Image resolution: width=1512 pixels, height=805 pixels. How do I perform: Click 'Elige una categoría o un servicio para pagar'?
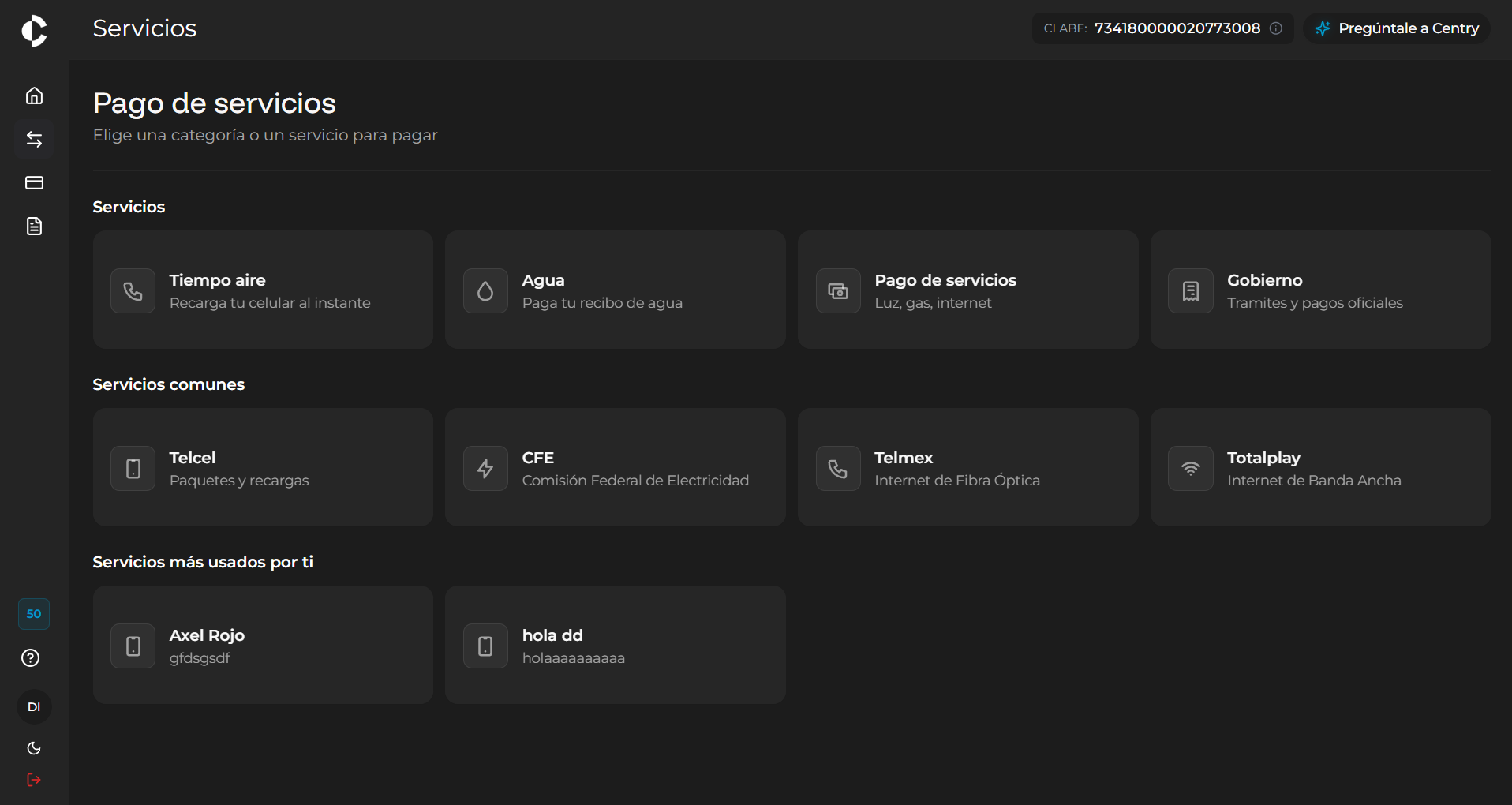tap(265, 135)
